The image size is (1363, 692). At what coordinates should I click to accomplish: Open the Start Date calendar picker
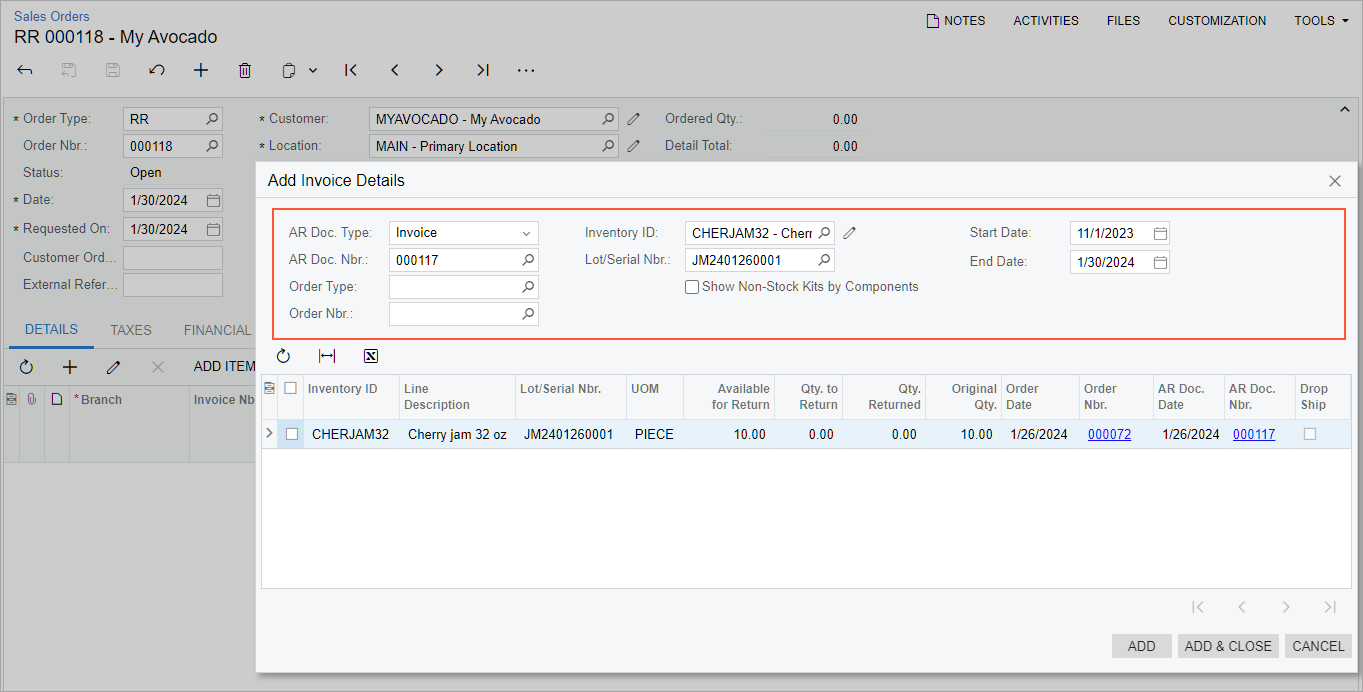tap(1160, 233)
